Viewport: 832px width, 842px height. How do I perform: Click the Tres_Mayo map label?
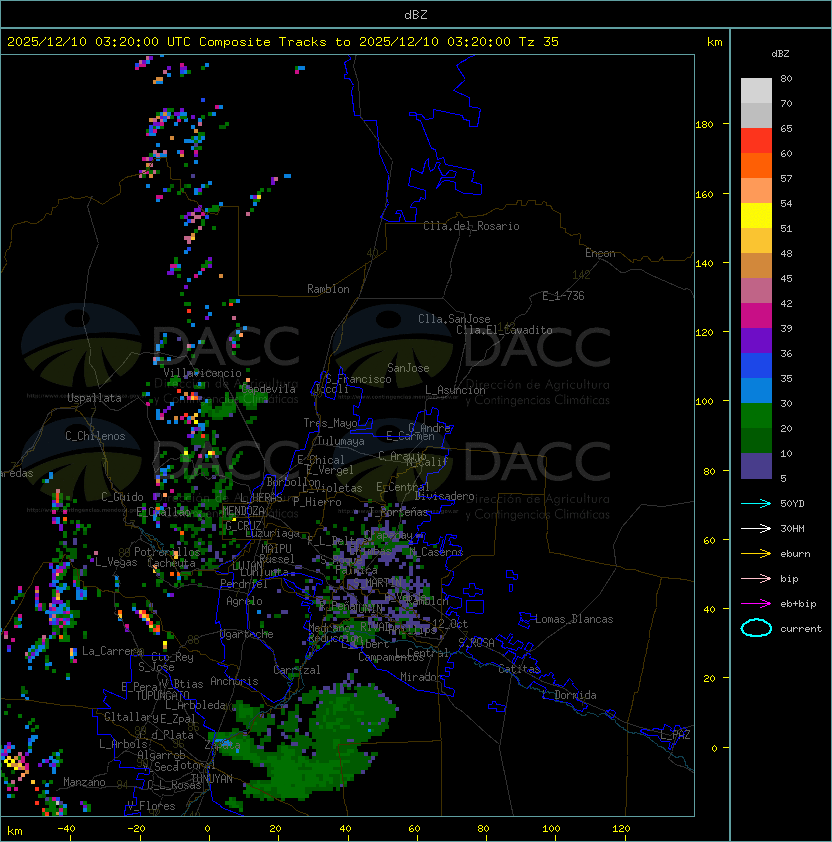point(330,423)
